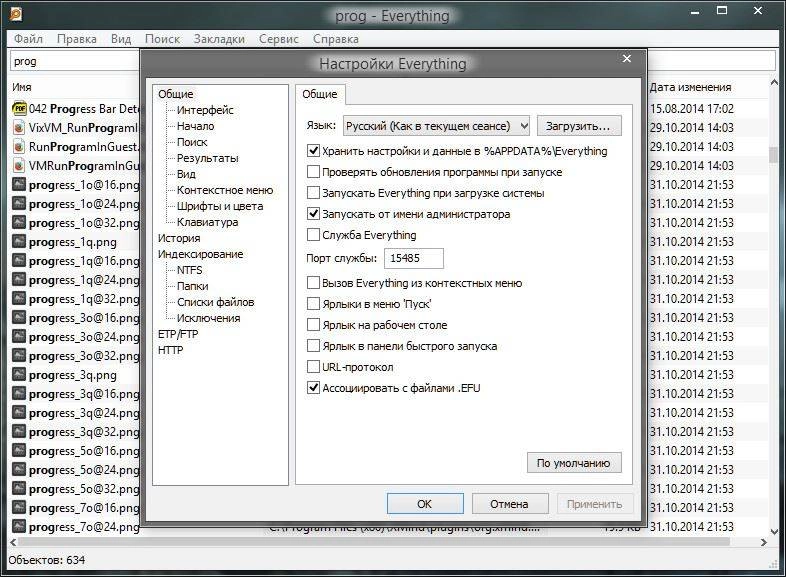Viewport: 786px width, 577px height.
Task: Open the Справка menu
Action: [335, 39]
